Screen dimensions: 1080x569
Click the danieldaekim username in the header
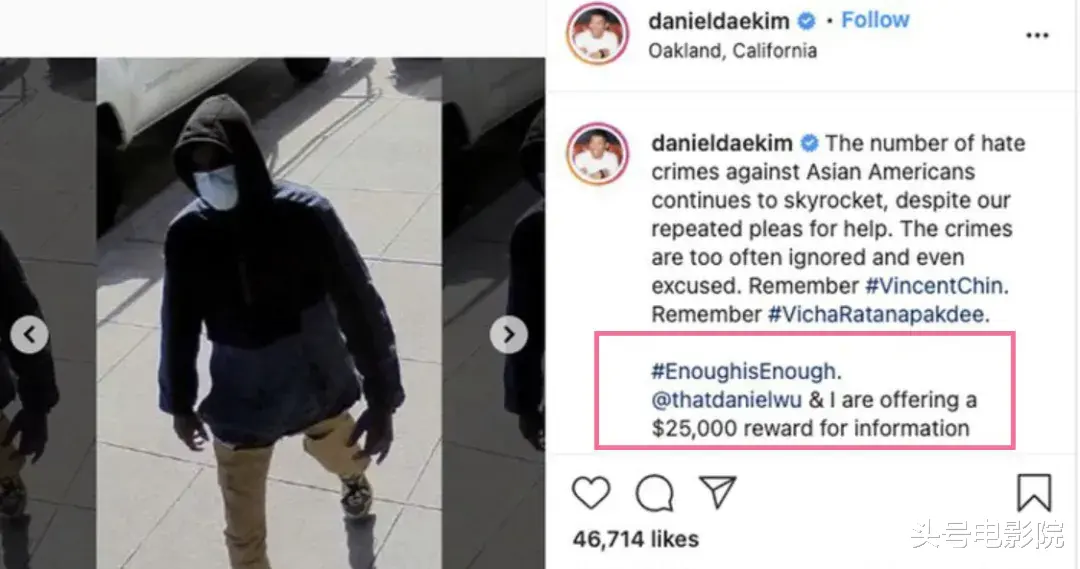(718, 21)
